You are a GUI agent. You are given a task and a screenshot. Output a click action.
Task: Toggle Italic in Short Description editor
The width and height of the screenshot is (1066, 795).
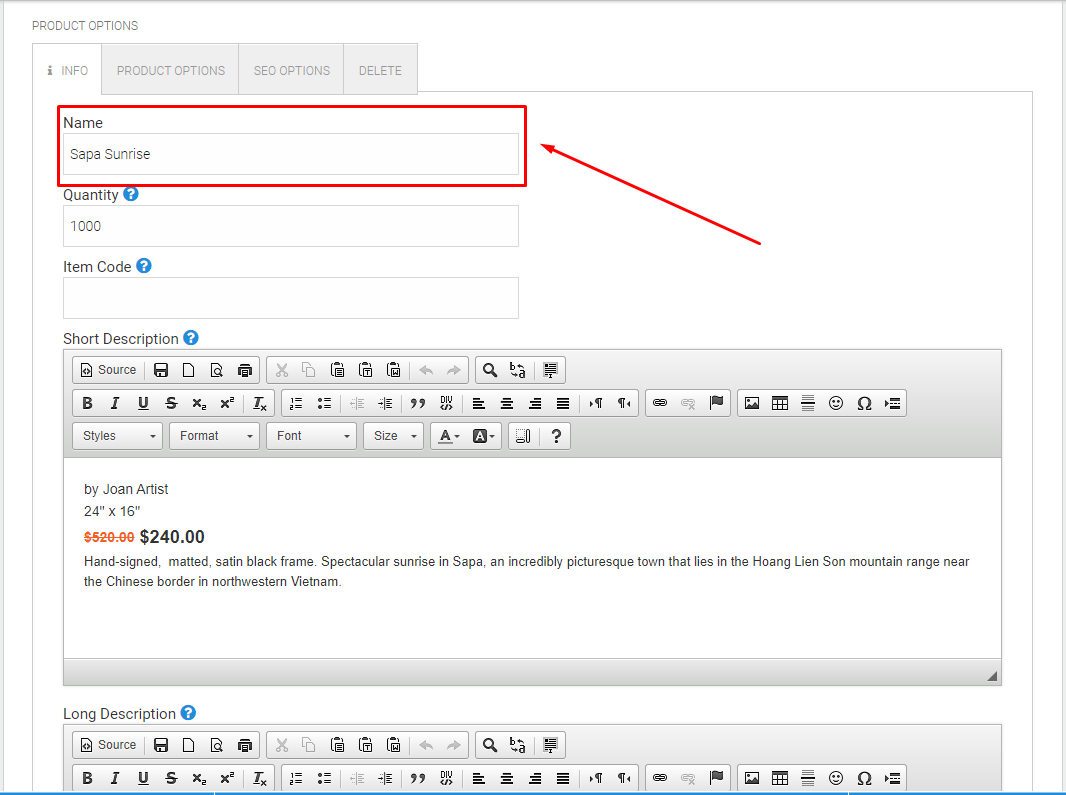coord(115,403)
